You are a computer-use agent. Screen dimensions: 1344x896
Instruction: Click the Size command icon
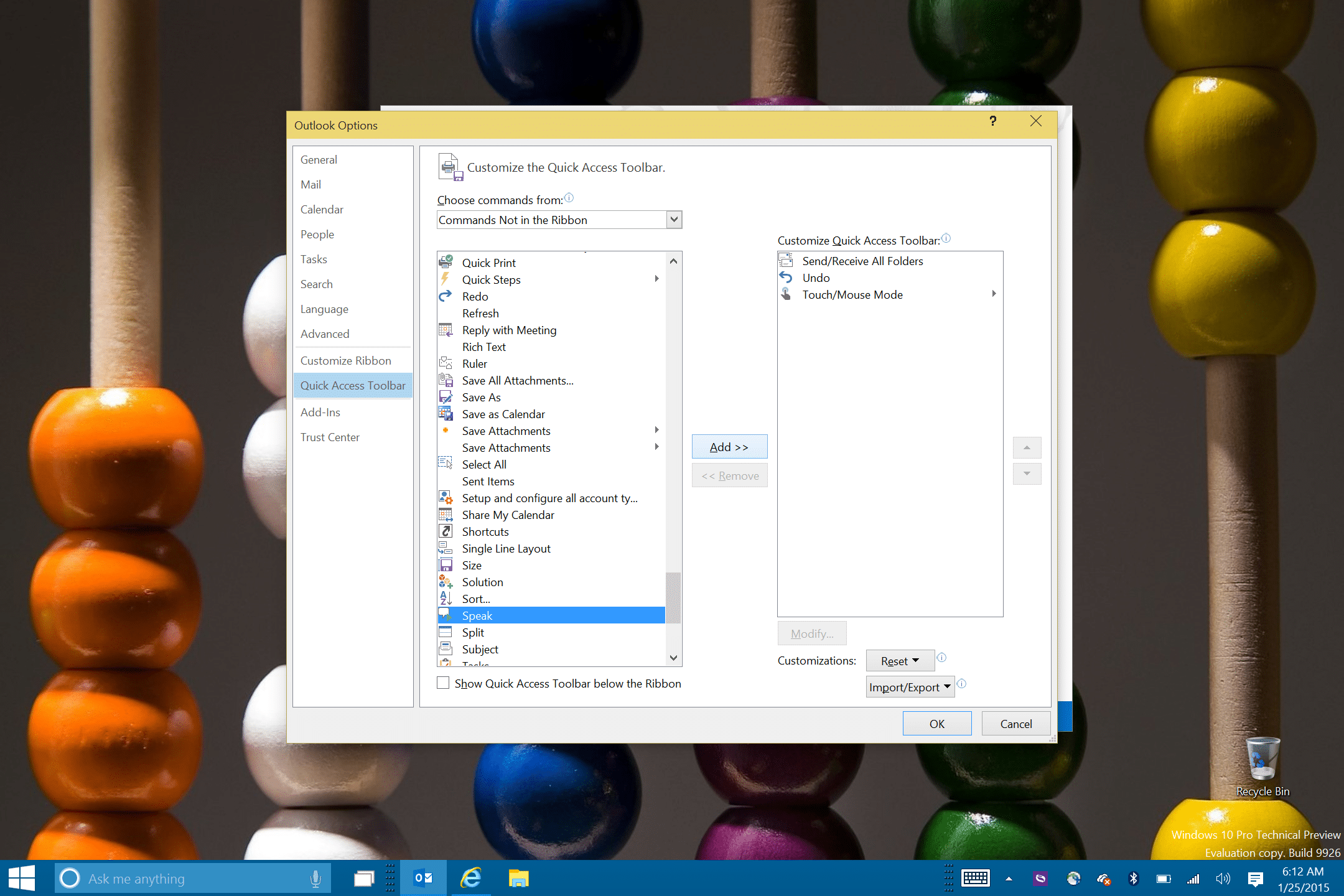(446, 564)
